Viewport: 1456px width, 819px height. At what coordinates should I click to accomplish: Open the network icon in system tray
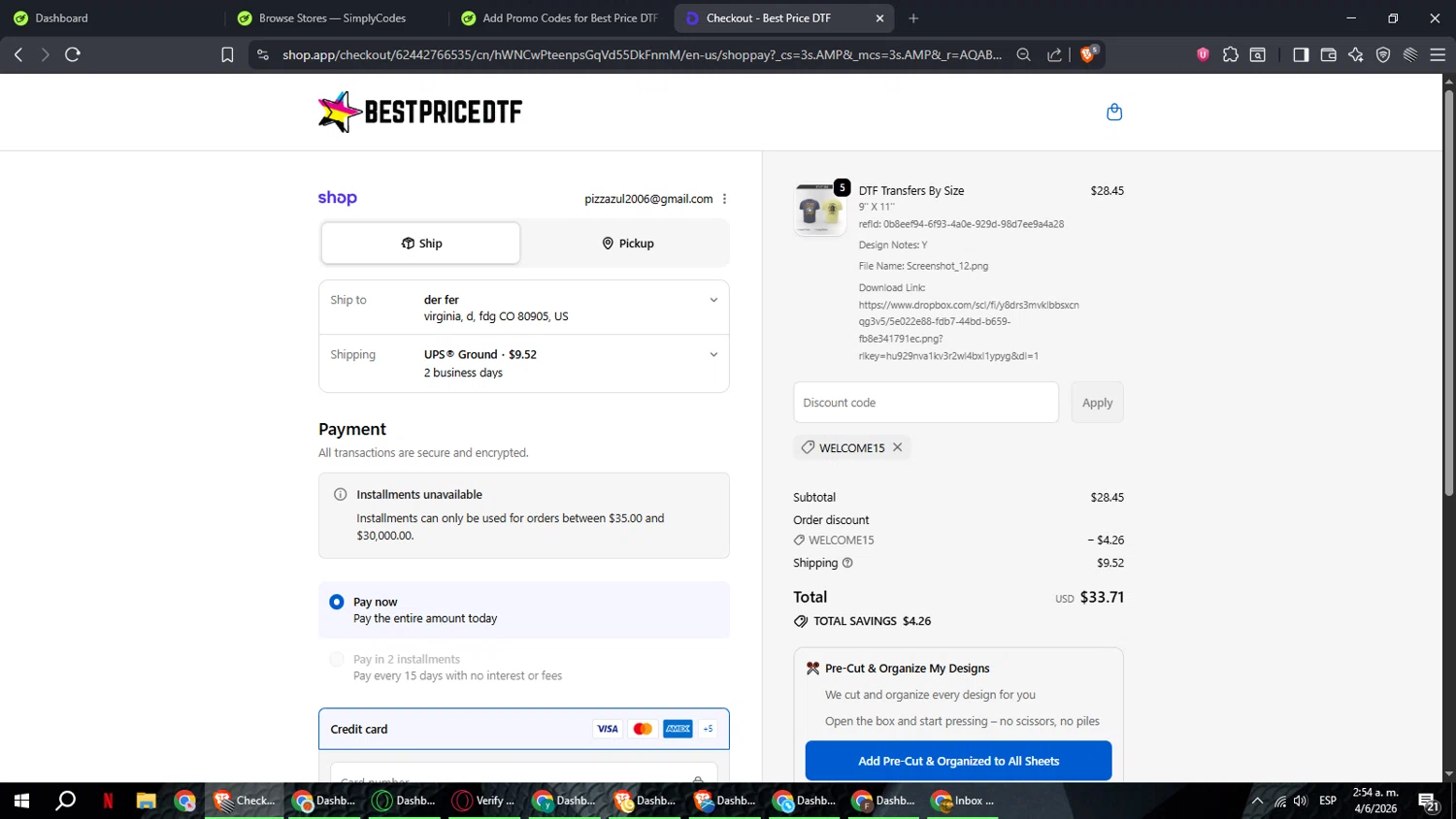pos(1280,801)
